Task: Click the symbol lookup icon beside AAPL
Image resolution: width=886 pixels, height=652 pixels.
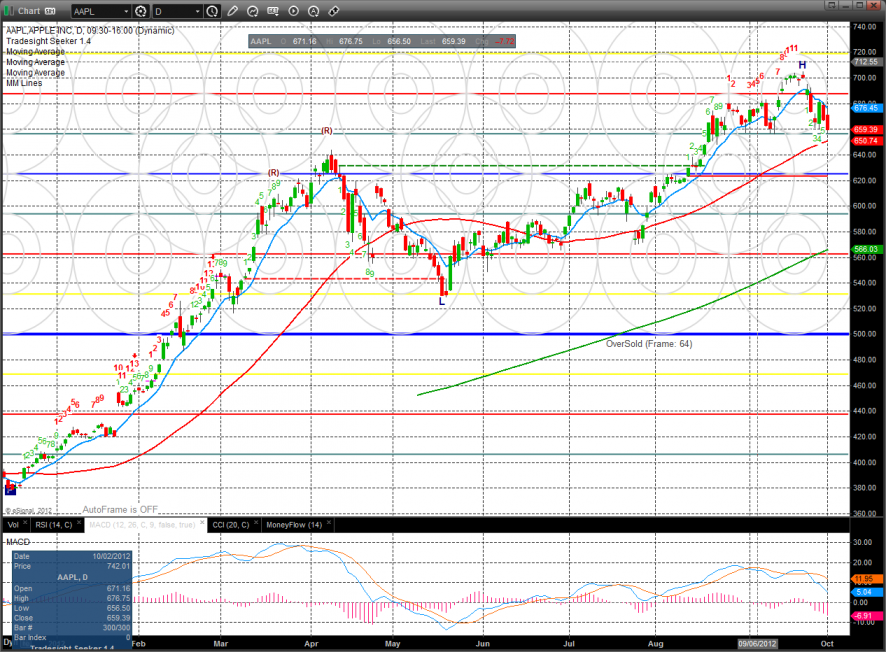Action: [141, 11]
